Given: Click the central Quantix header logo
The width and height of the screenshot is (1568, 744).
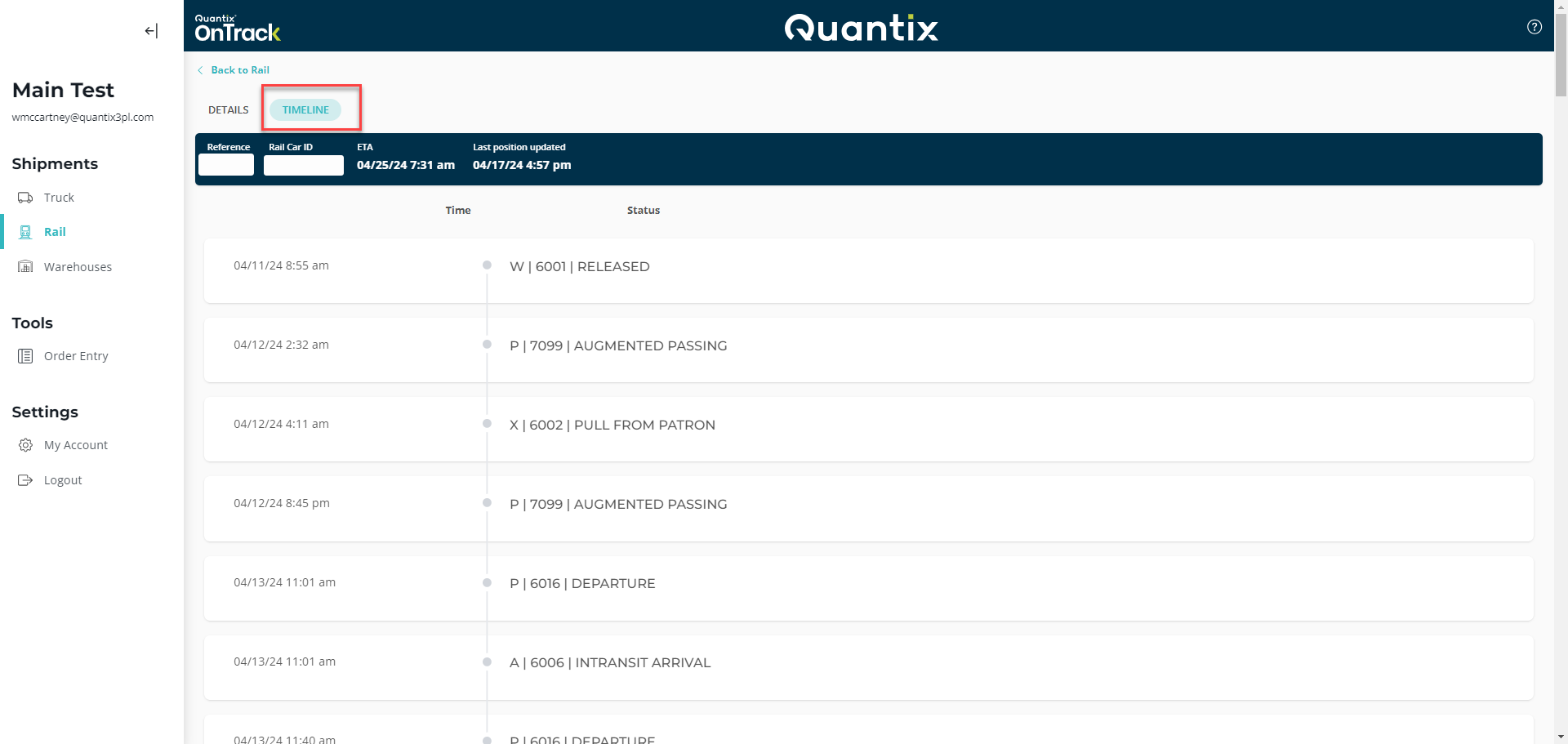Looking at the screenshot, I should coord(860,27).
